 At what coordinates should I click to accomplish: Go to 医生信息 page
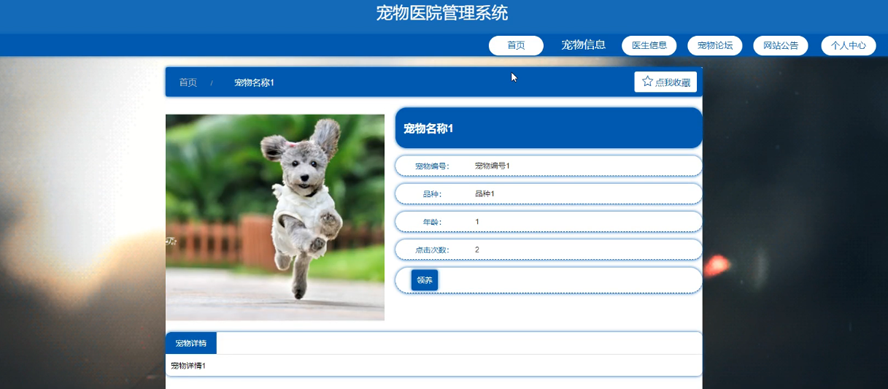tap(649, 46)
